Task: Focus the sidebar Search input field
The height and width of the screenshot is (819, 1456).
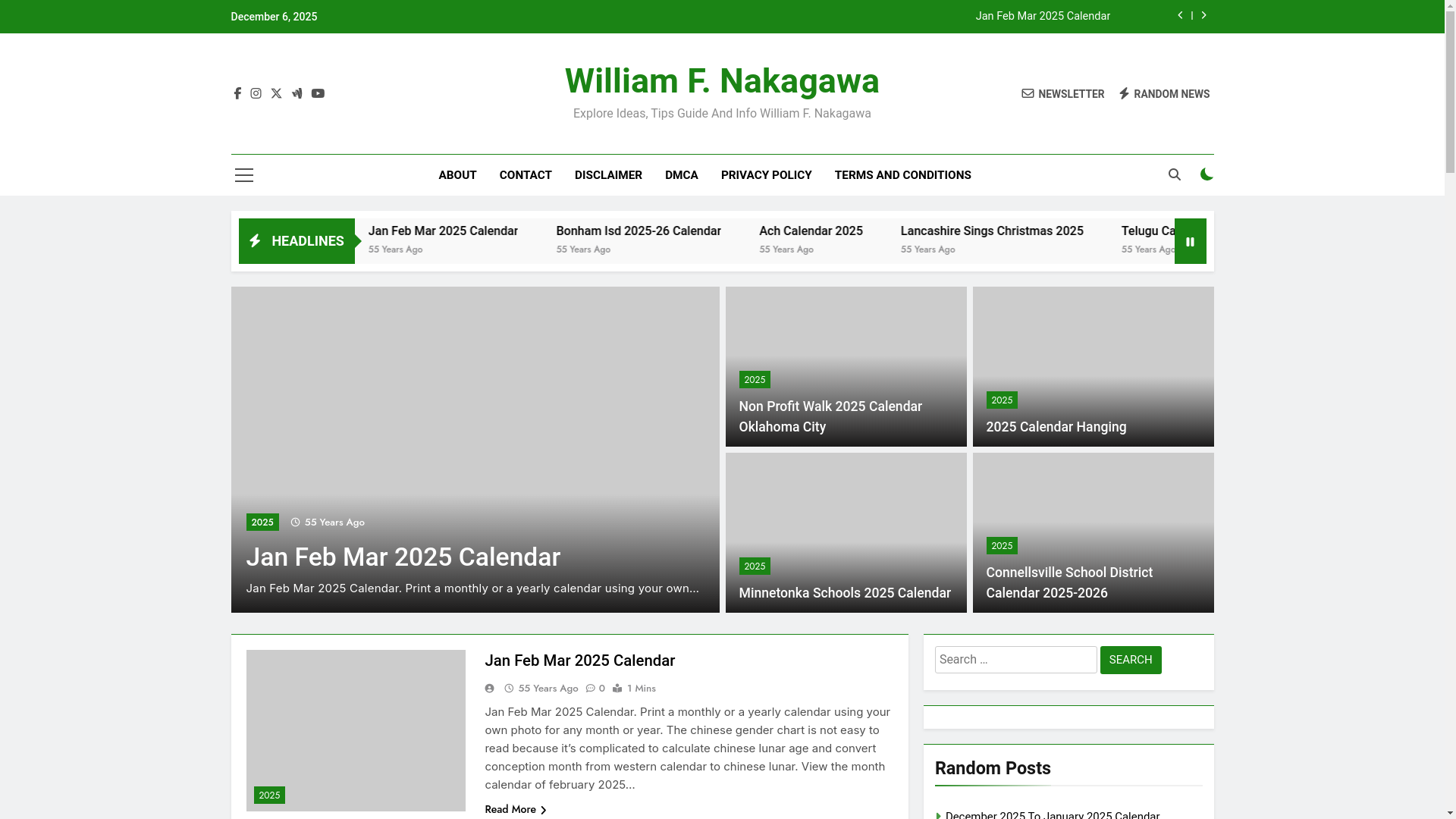Action: (1015, 660)
